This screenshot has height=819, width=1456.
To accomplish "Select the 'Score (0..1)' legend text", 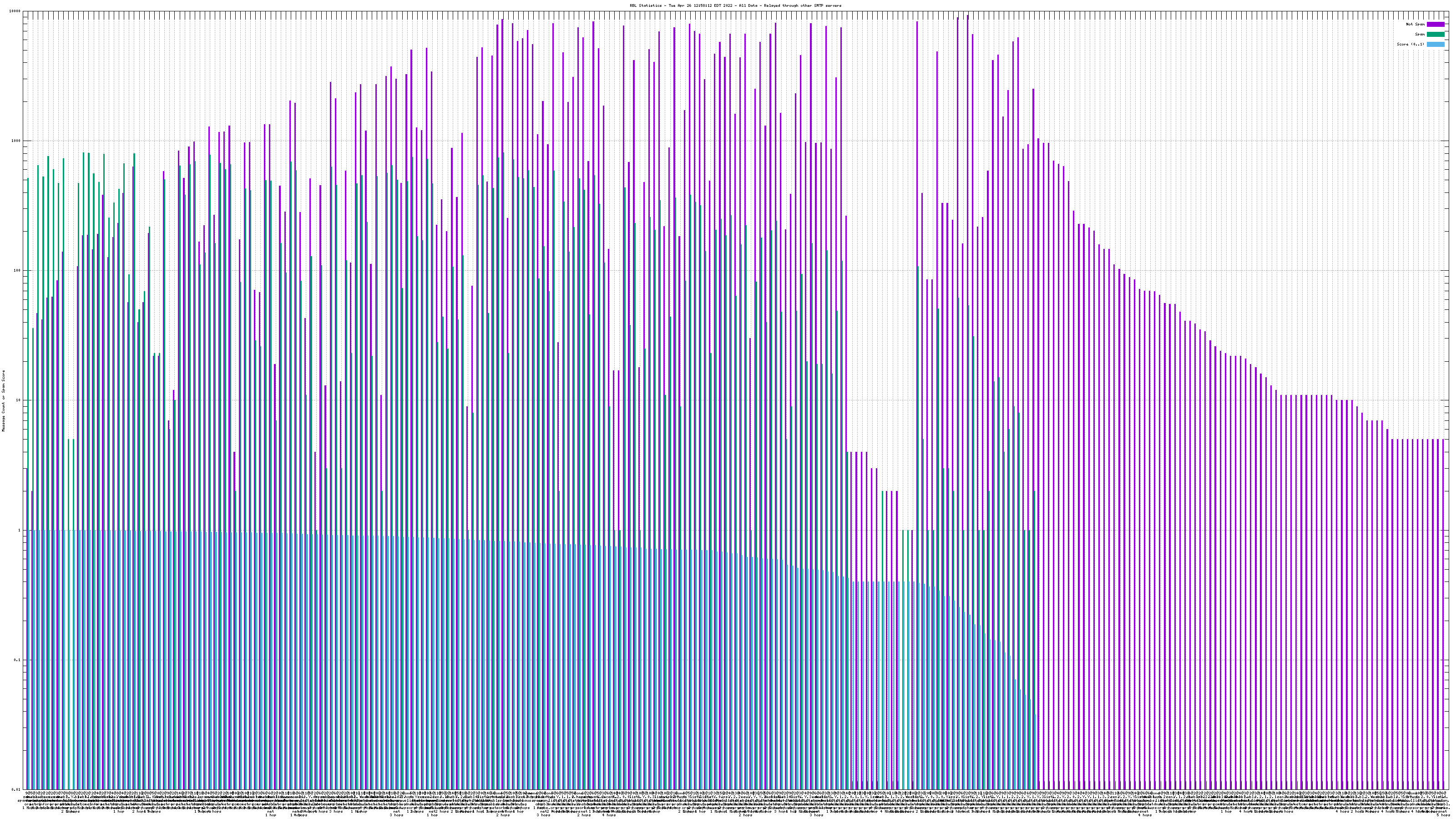I will point(1410,44).
